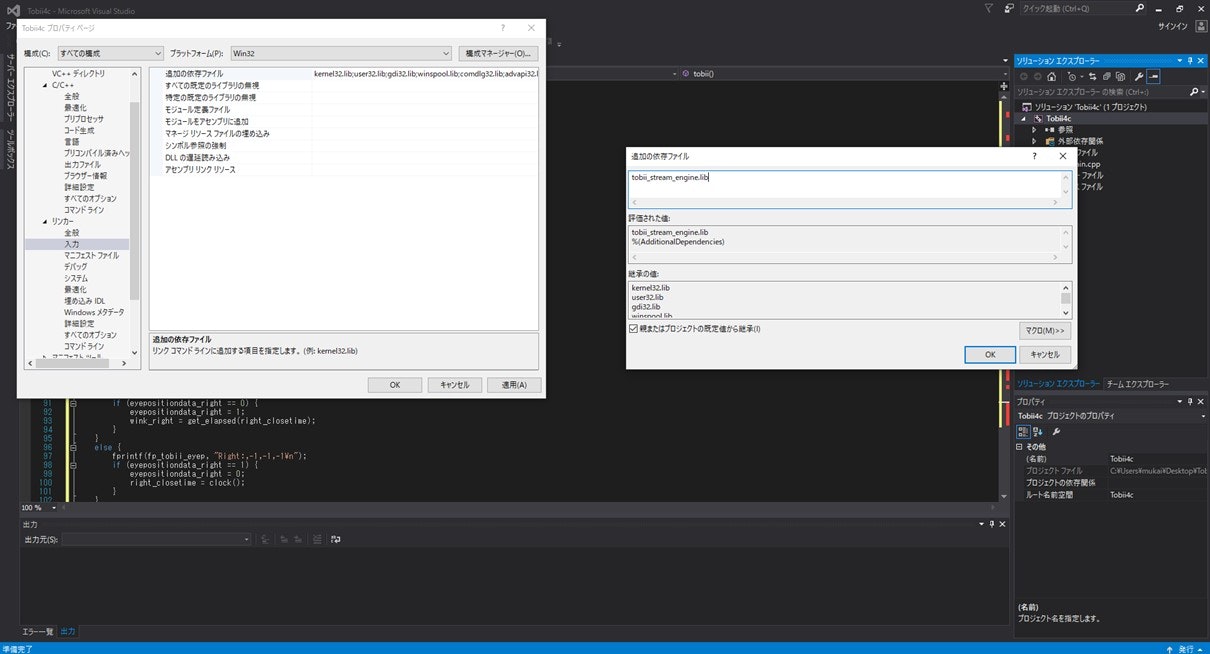Pin the Solution Explorer panel

pos(1191,61)
